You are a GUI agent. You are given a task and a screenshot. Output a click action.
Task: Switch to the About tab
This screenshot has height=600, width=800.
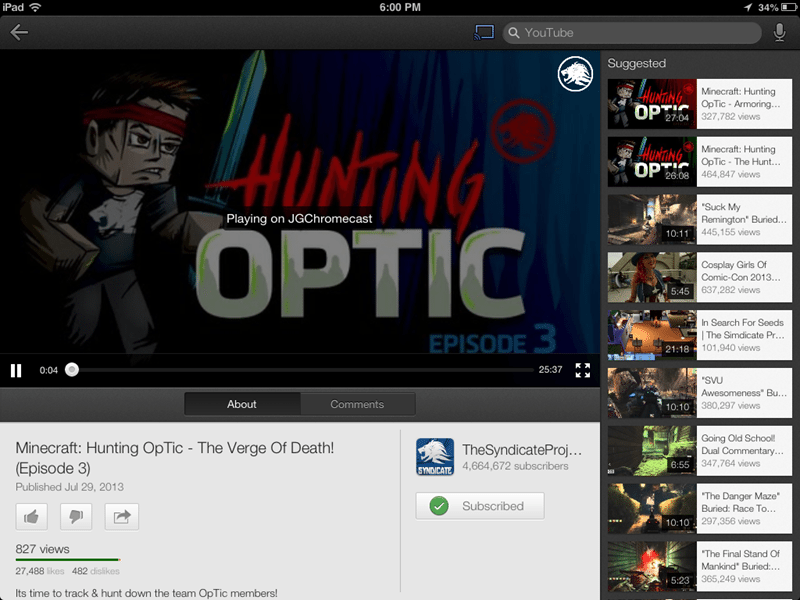242,404
